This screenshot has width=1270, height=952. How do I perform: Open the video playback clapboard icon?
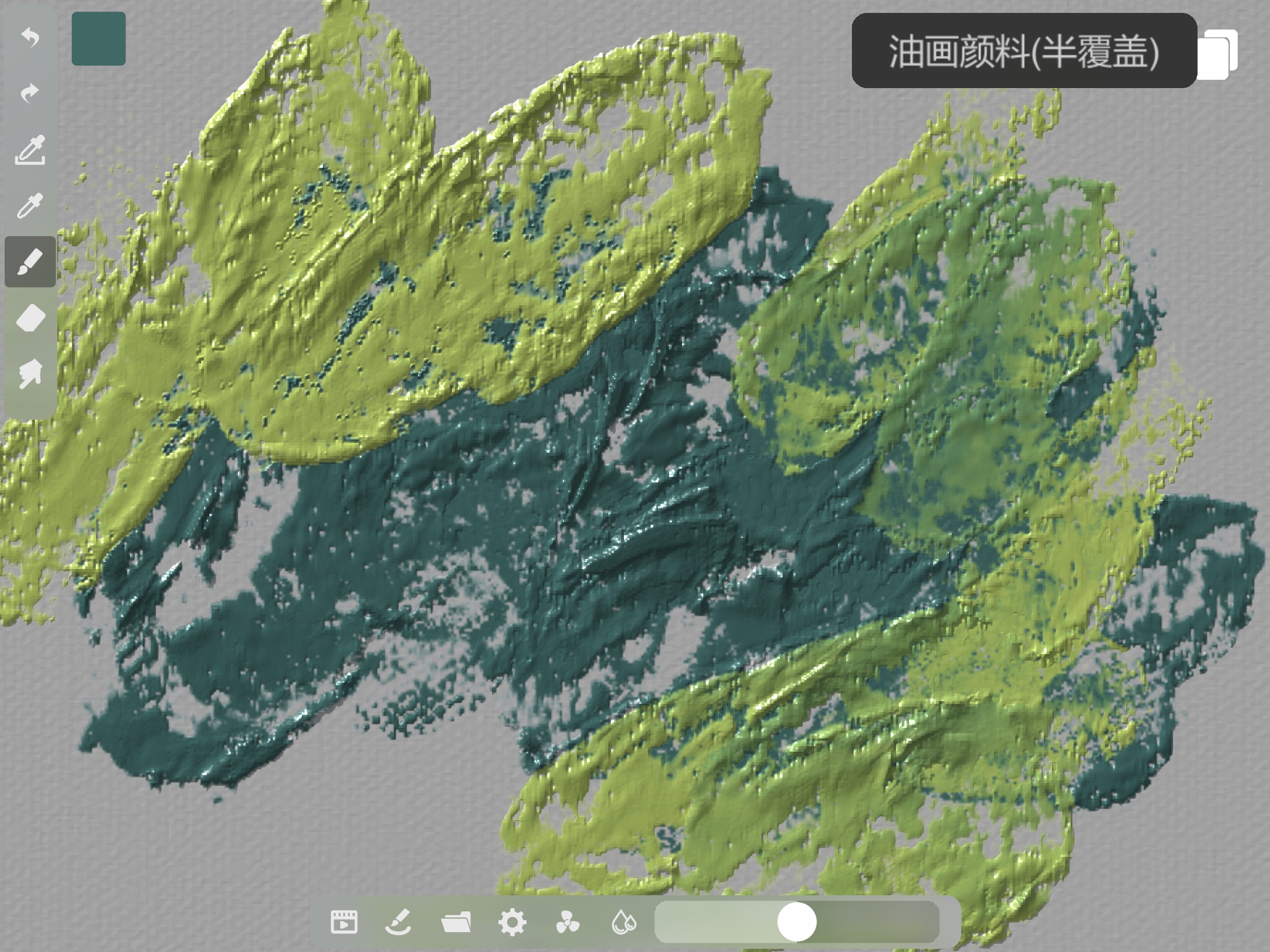[x=344, y=923]
